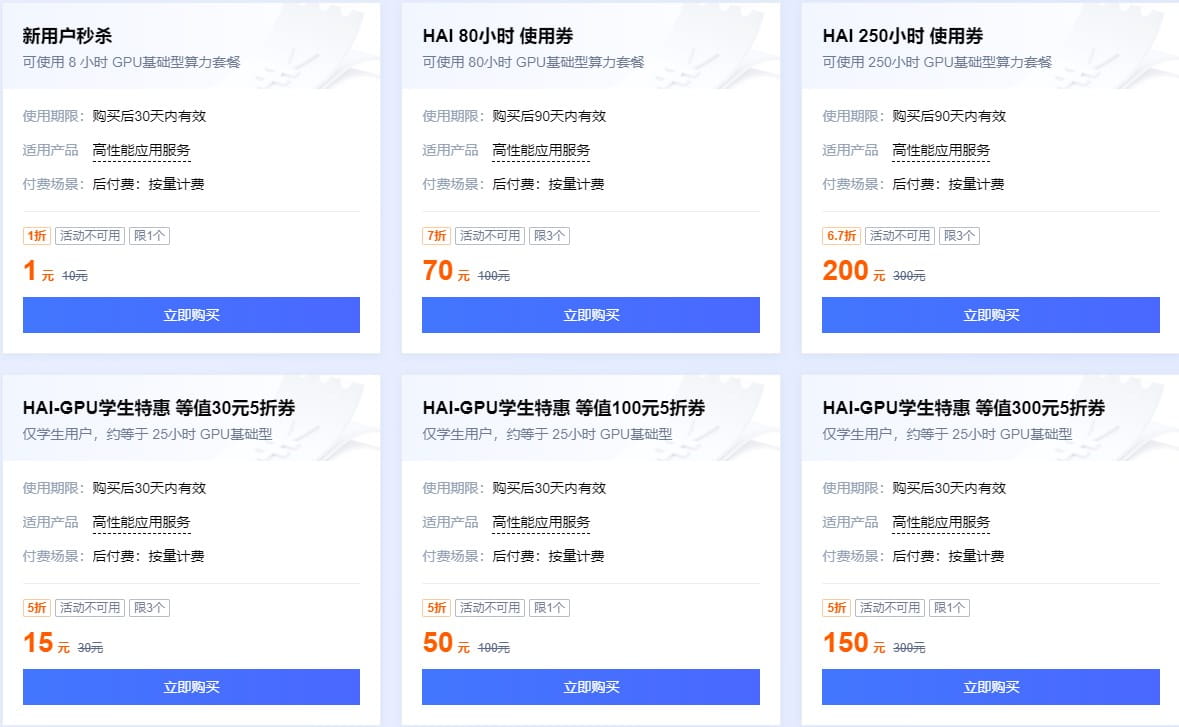The height and width of the screenshot is (727, 1179).
Task: Click 立即购买 on the HAI 250小时 使用券 card
Action: pos(990,315)
